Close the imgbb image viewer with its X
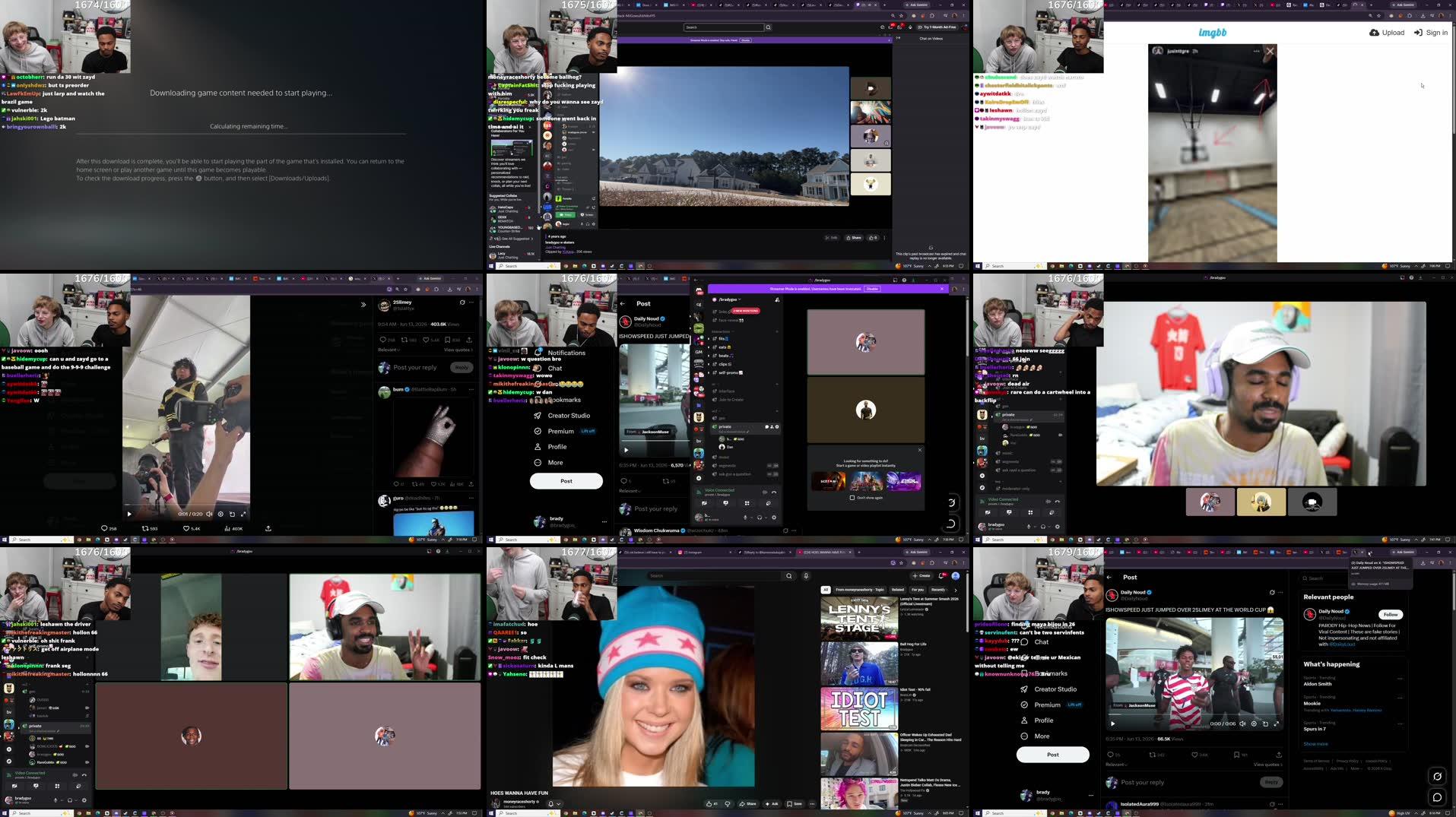 pyautogui.click(x=1270, y=52)
